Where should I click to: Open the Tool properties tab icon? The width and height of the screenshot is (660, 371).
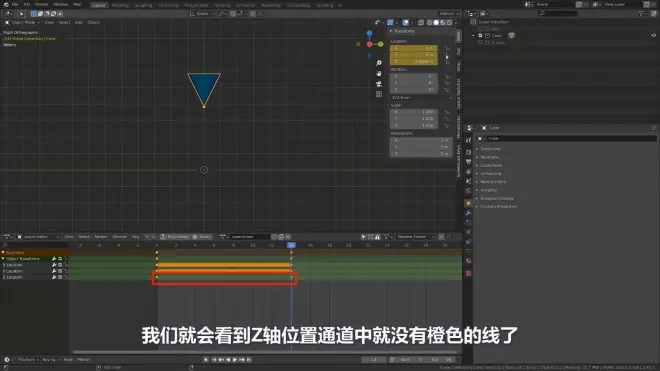click(x=468, y=141)
